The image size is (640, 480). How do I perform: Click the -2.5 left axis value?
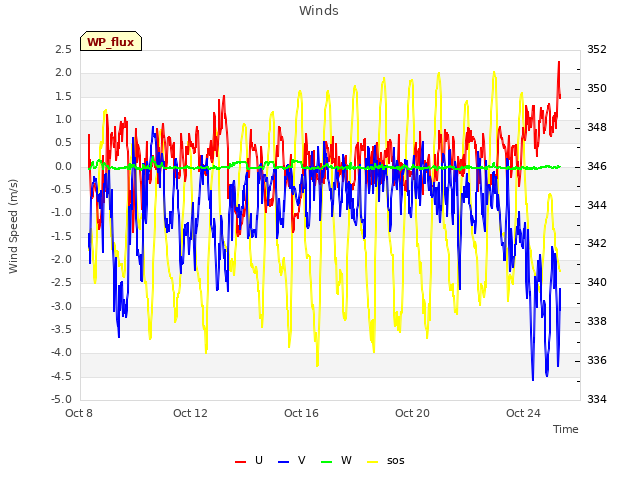click(x=61, y=282)
